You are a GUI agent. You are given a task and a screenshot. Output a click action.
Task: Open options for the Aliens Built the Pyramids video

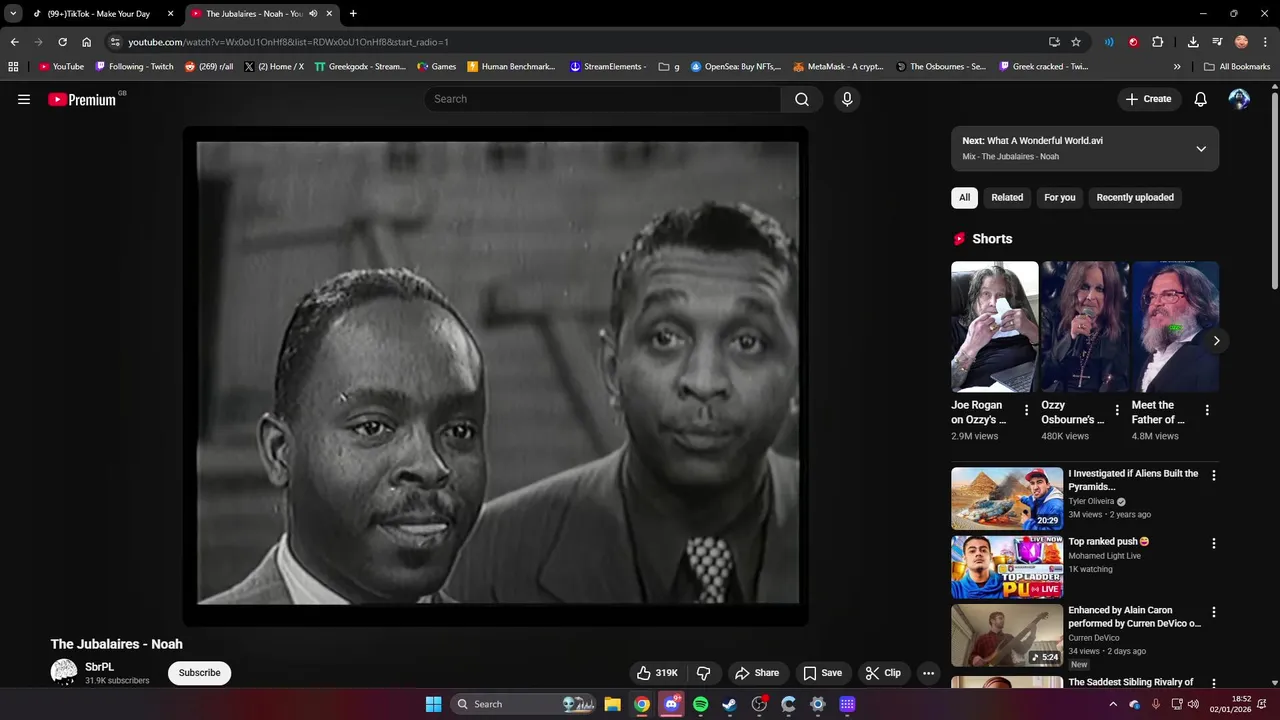(1214, 476)
